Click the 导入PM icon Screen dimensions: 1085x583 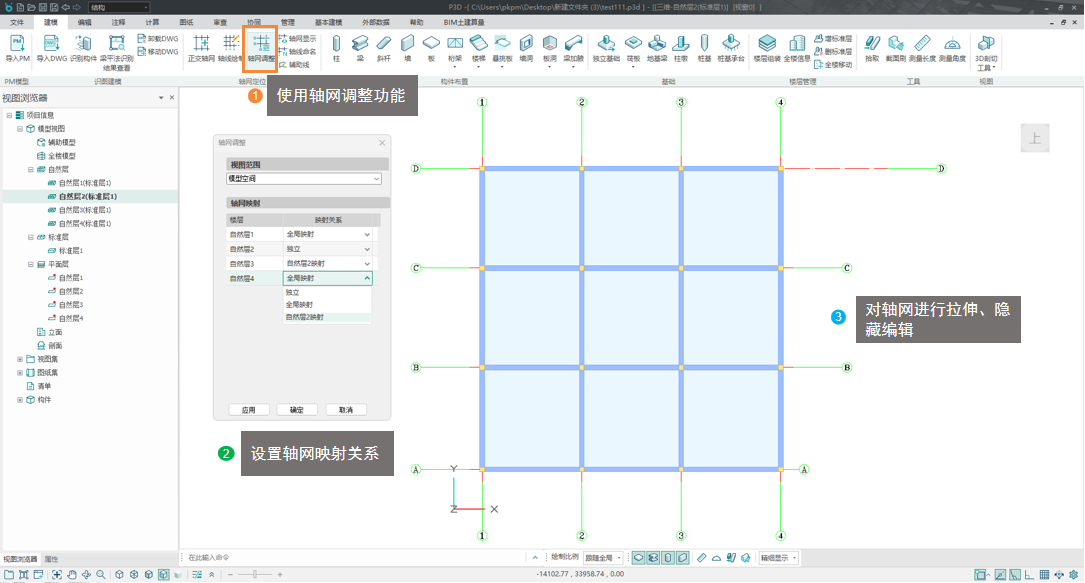(x=17, y=48)
